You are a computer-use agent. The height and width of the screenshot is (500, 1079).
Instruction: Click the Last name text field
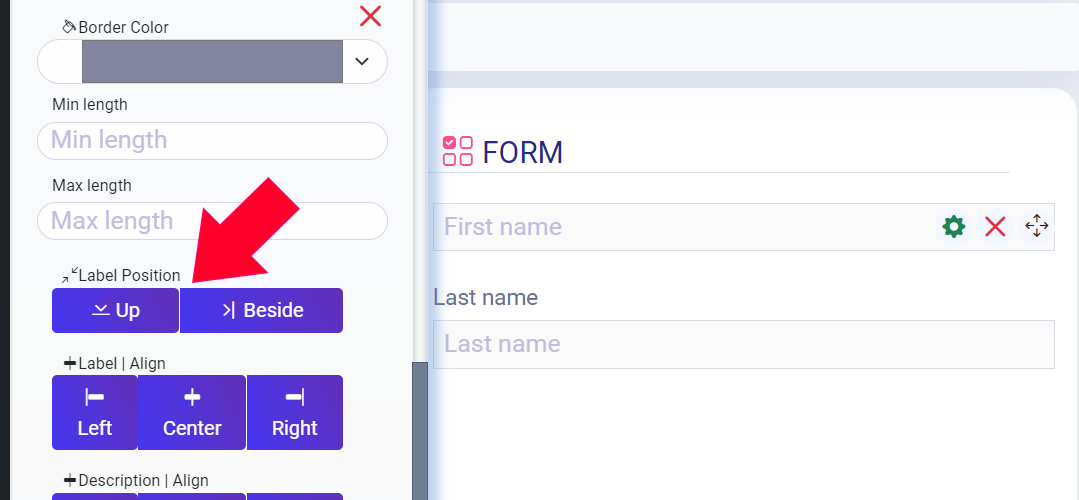pyautogui.click(x=744, y=344)
